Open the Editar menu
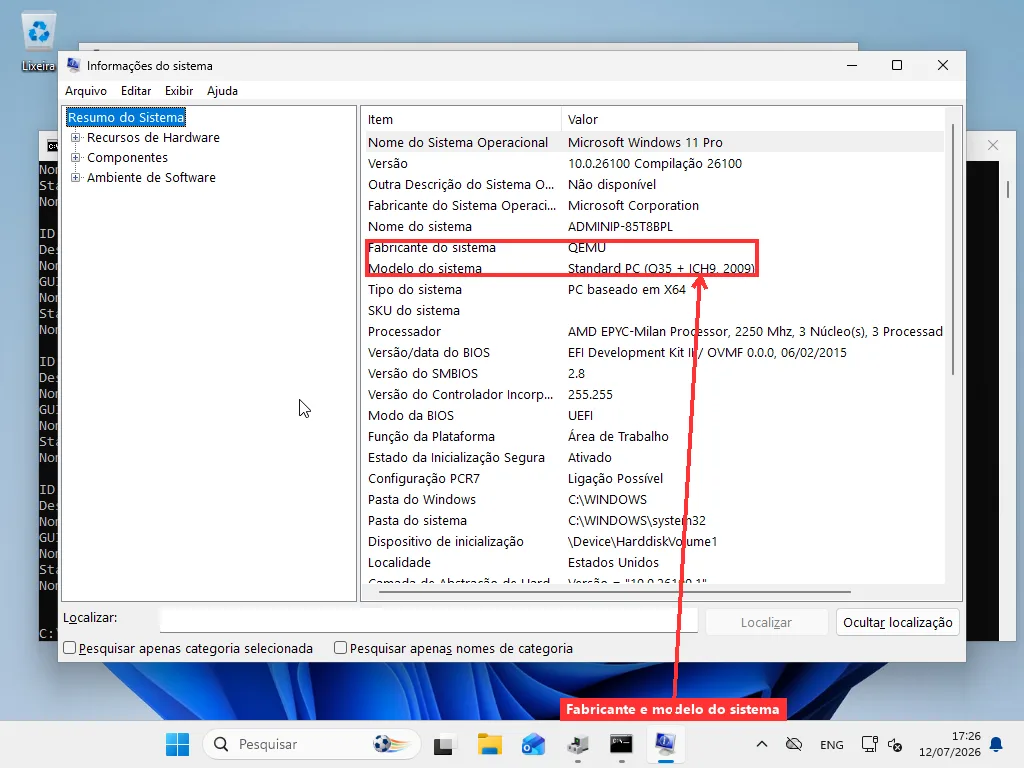This screenshot has width=1024, height=768. 136,91
